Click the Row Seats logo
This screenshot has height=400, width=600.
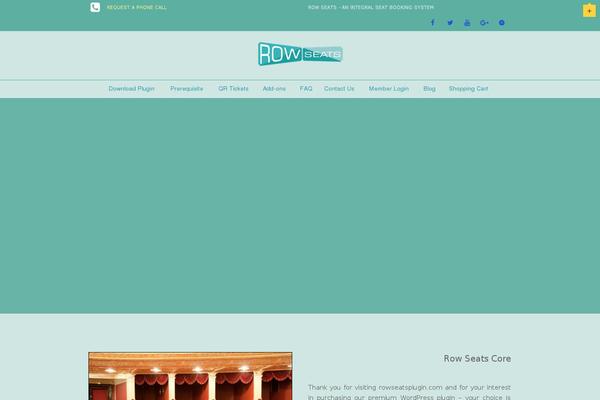click(x=300, y=54)
